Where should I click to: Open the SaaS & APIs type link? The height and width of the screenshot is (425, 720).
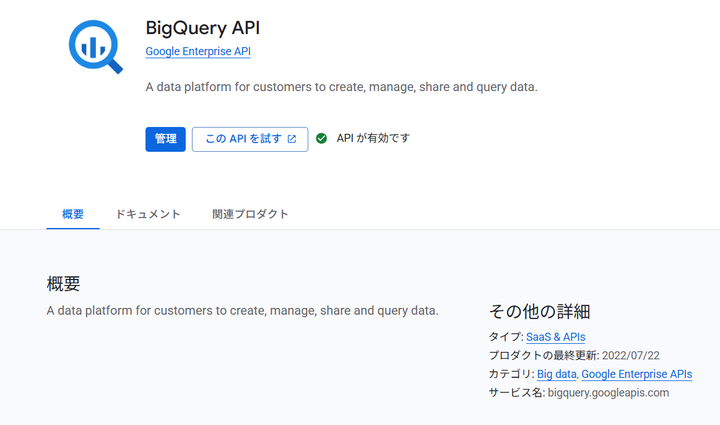coord(555,337)
